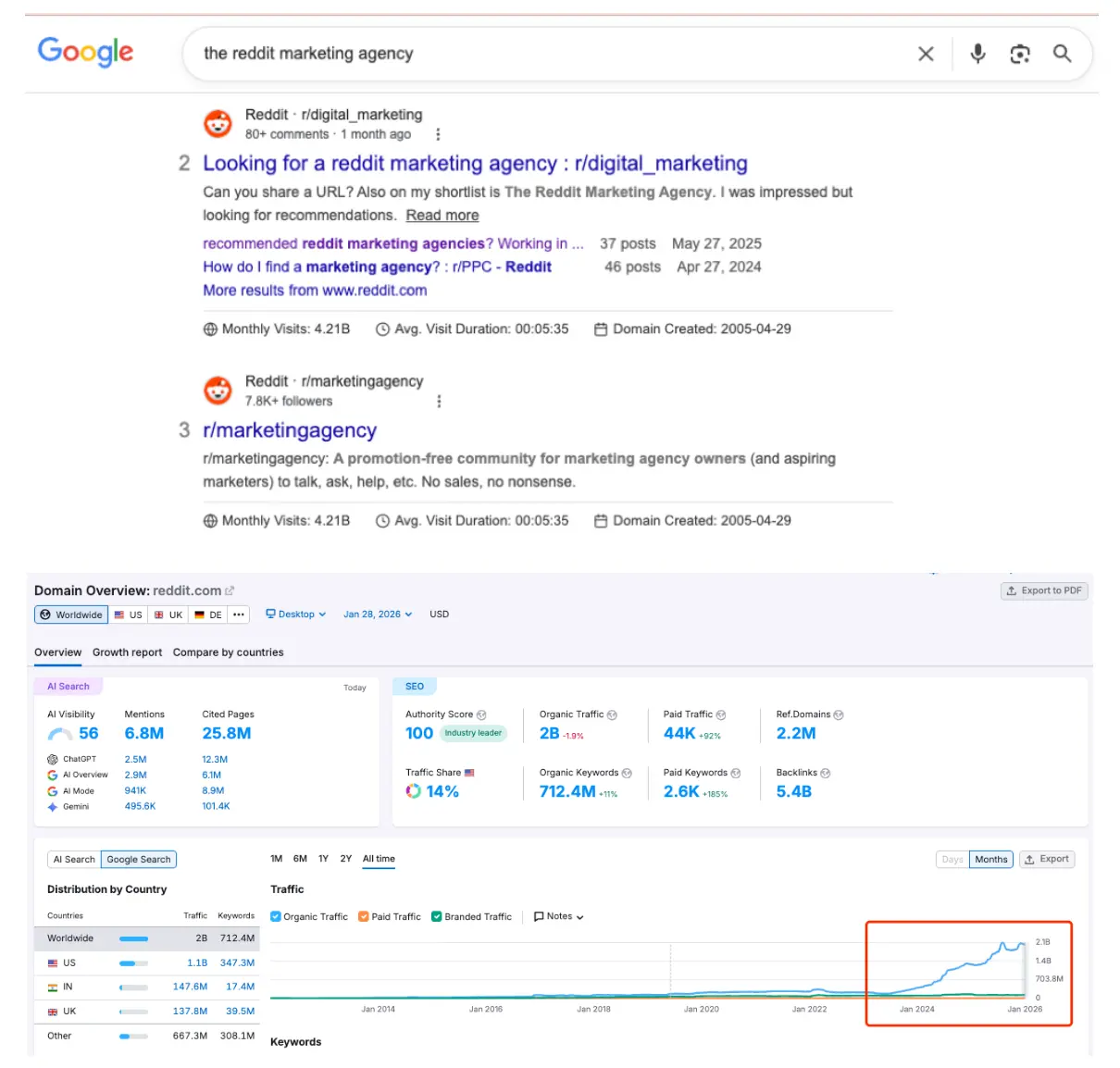This screenshot has width=1120, height=1068.
Task: Switch to the Growth report tab
Action: tap(127, 652)
